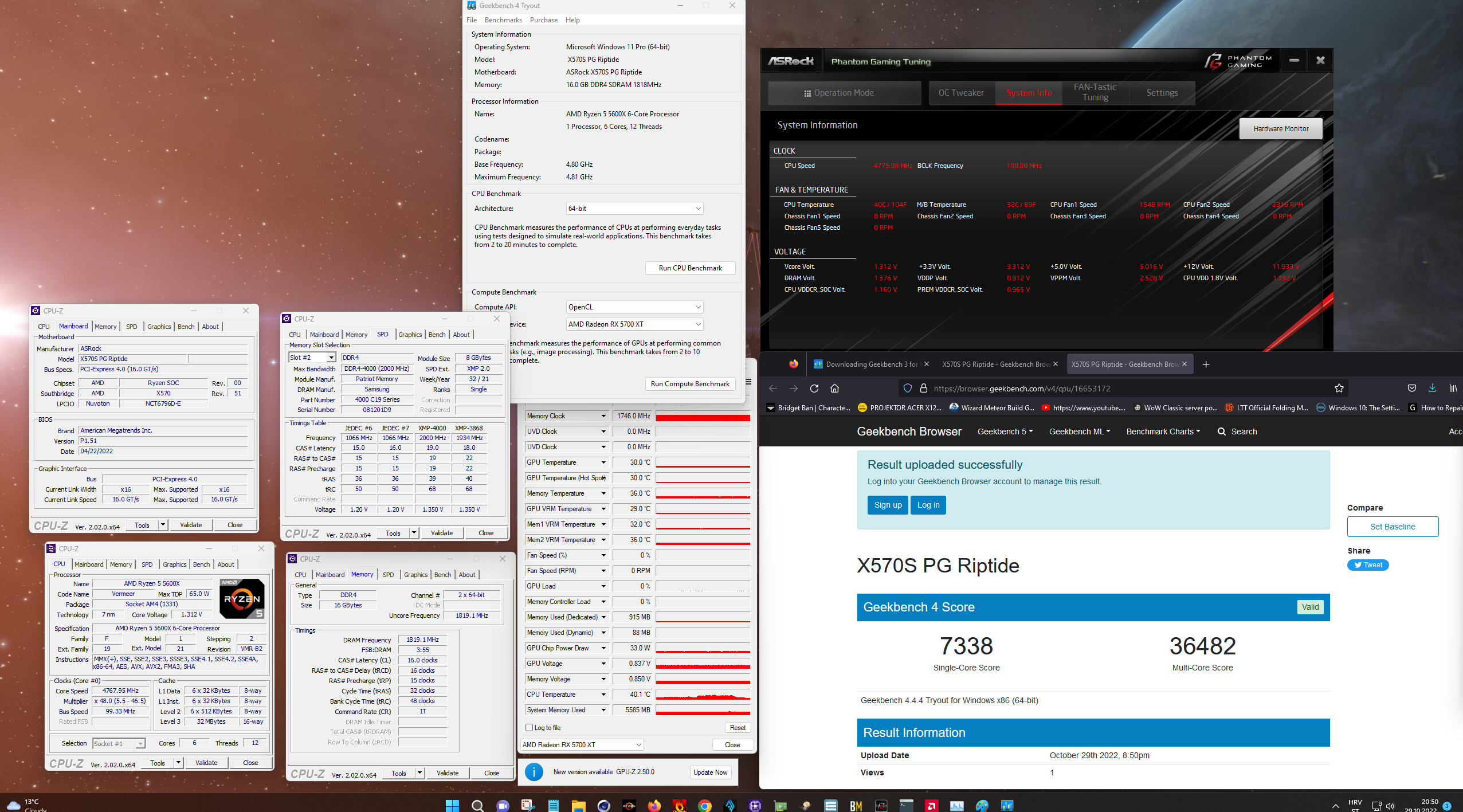This screenshot has width=1463, height=812.
Task: Open a new Firefox tab with plus
Action: pyautogui.click(x=1206, y=364)
